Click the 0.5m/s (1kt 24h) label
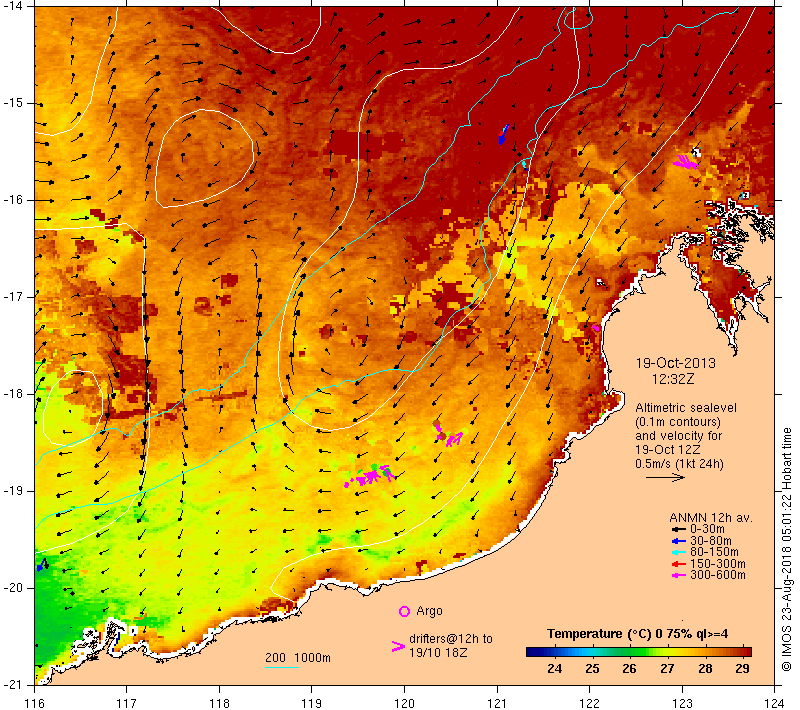 [679, 464]
